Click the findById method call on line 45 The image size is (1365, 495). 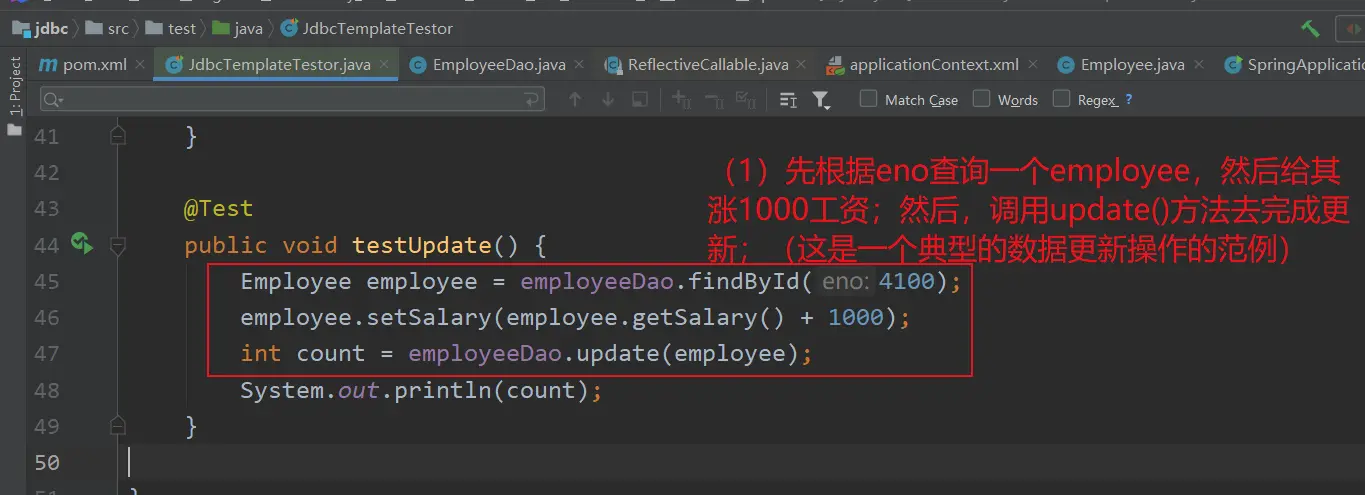(x=744, y=281)
